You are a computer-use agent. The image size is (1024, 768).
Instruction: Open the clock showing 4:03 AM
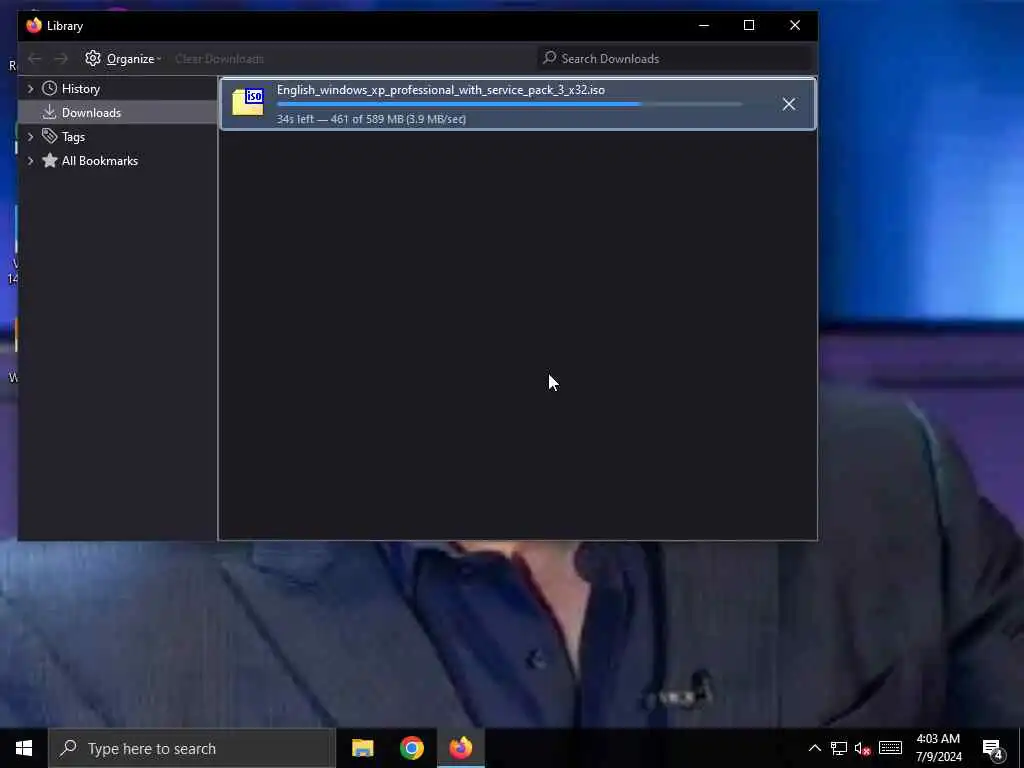pyautogui.click(x=938, y=748)
